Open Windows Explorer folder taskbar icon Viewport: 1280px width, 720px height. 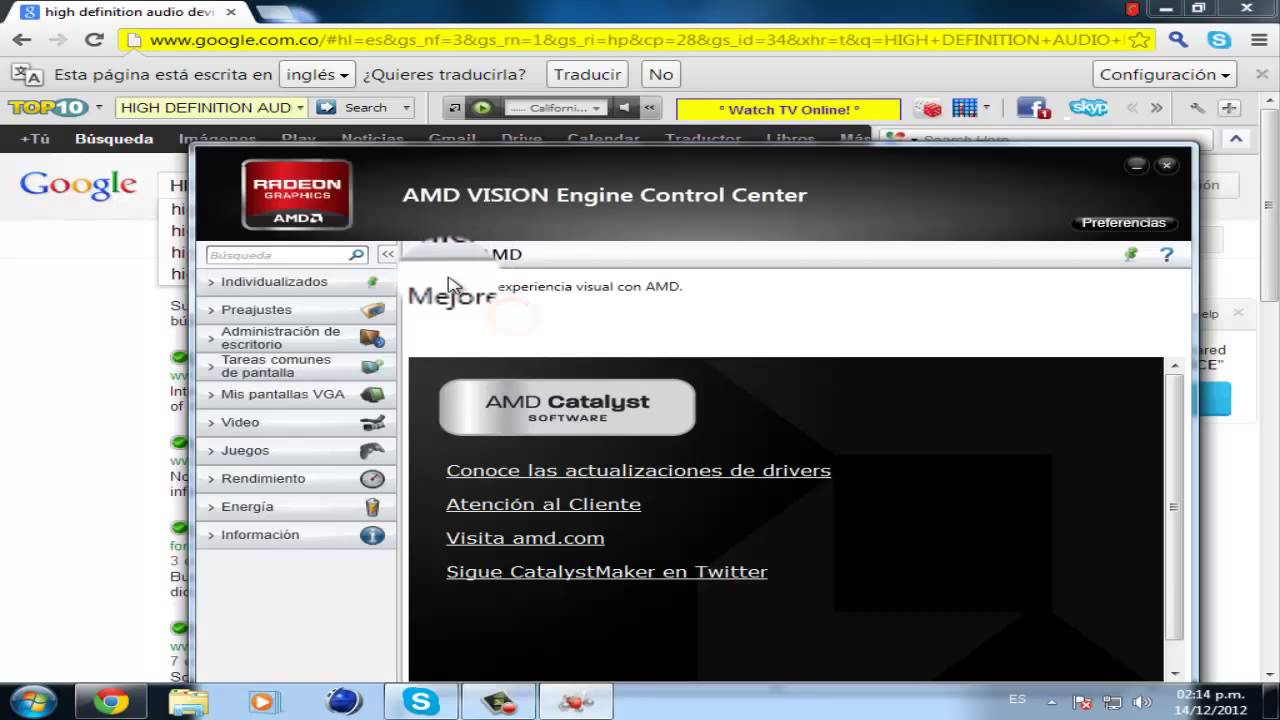point(188,701)
